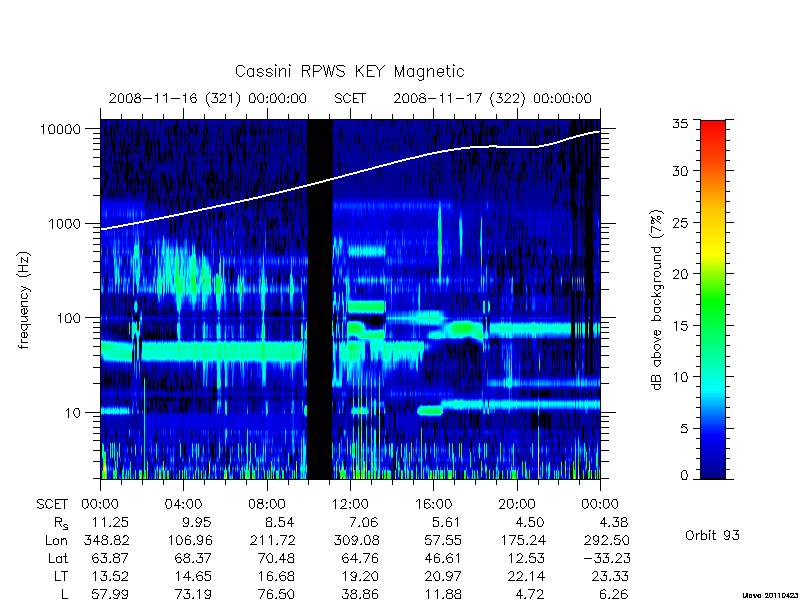The height and width of the screenshot is (600, 800).
Task: Click the 10000 frequency tick label
Action: (x=60, y=130)
